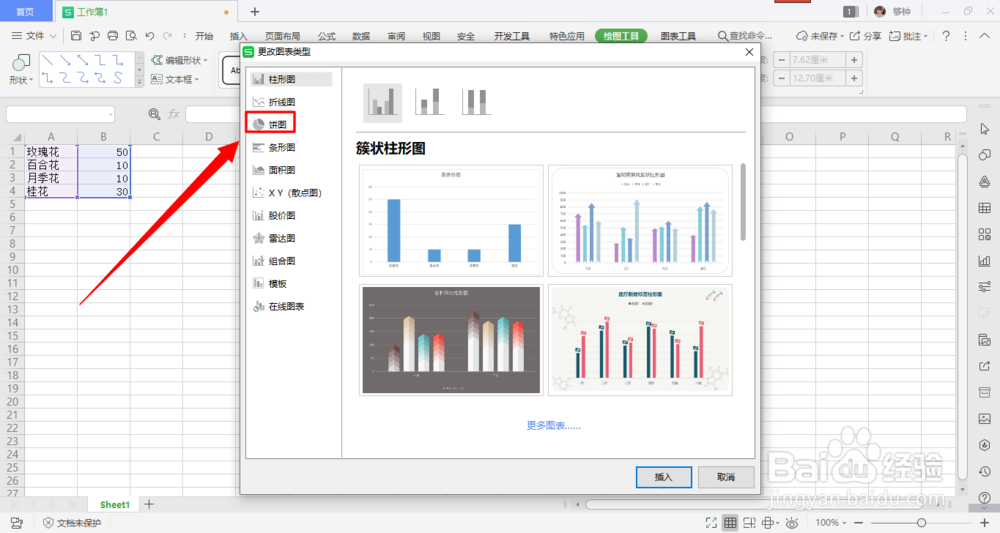Viewport: 1000px width, 533px height.
Task: Switch to the 数据 ribbon tab
Action: pyautogui.click(x=361, y=36)
